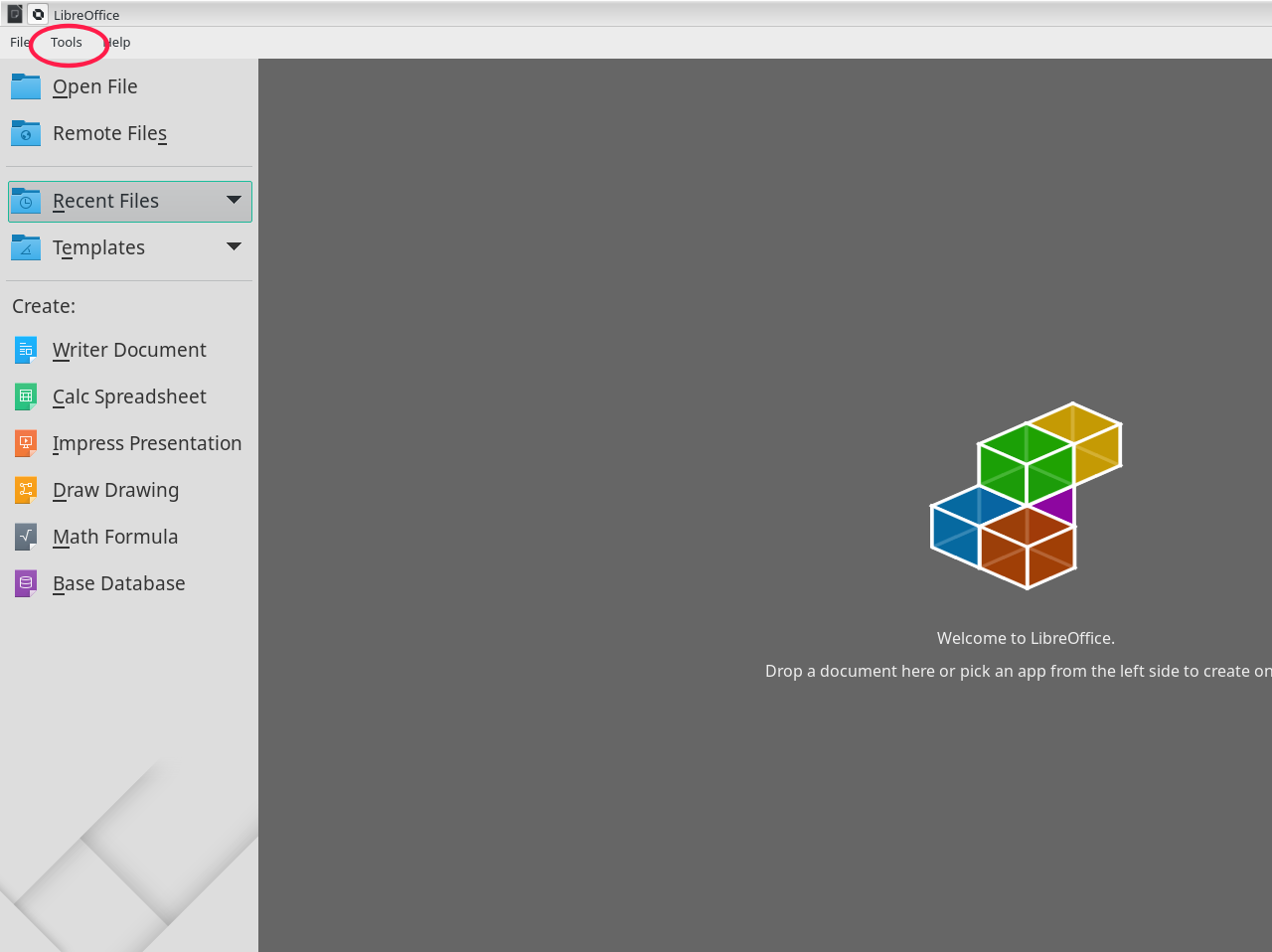Screen dimensions: 1272x952
Task: Expand the Recent Files dropdown arrow
Action: (234, 200)
